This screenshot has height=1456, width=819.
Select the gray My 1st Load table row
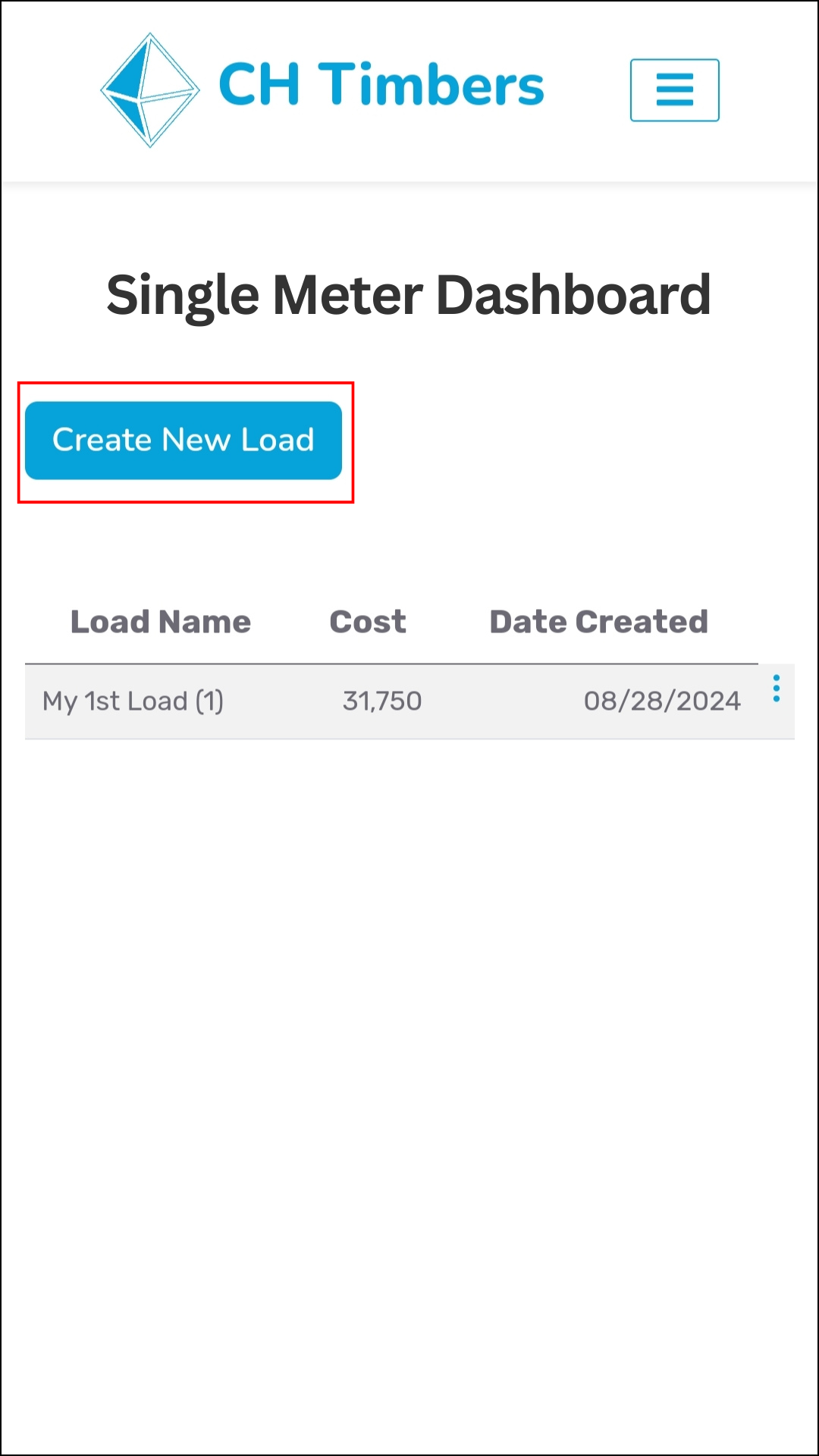409,701
